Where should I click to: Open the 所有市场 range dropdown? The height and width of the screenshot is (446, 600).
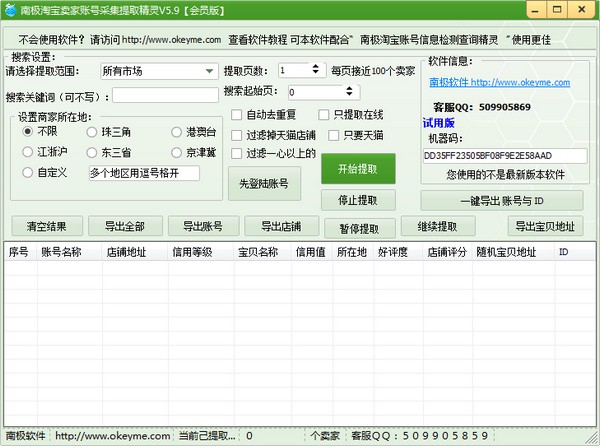pyautogui.click(x=209, y=71)
